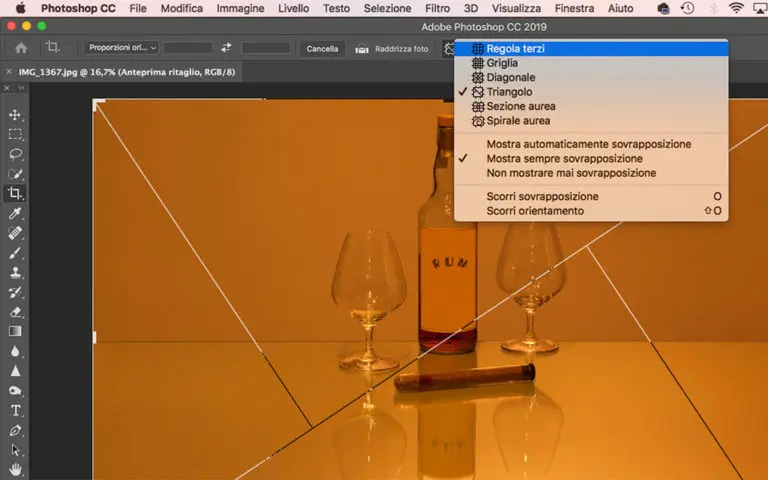Select the Lasso tool
This screenshot has height=480, width=768.
pyautogui.click(x=16, y=154)
